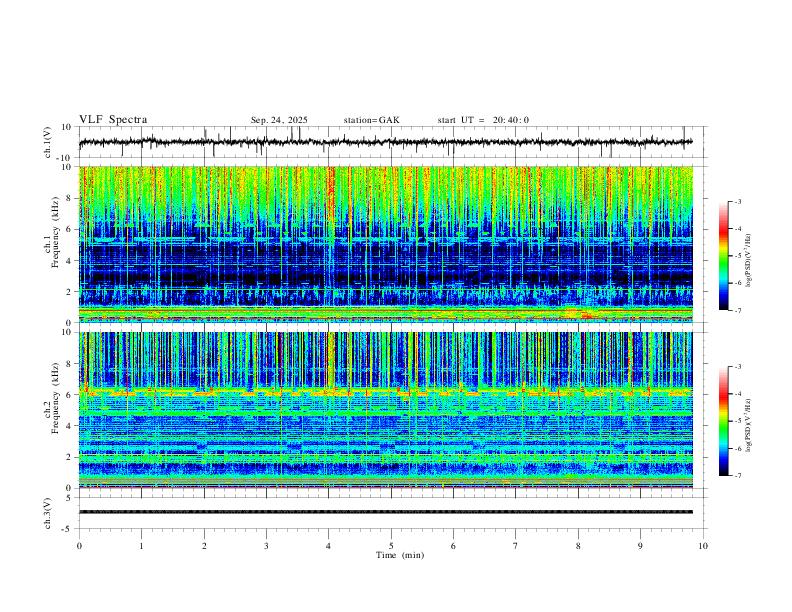Click the '-3' value atop ch.1 colorbar
This screenshot has height=612, width=792.
pyautogui.click(x=737, y=201)
